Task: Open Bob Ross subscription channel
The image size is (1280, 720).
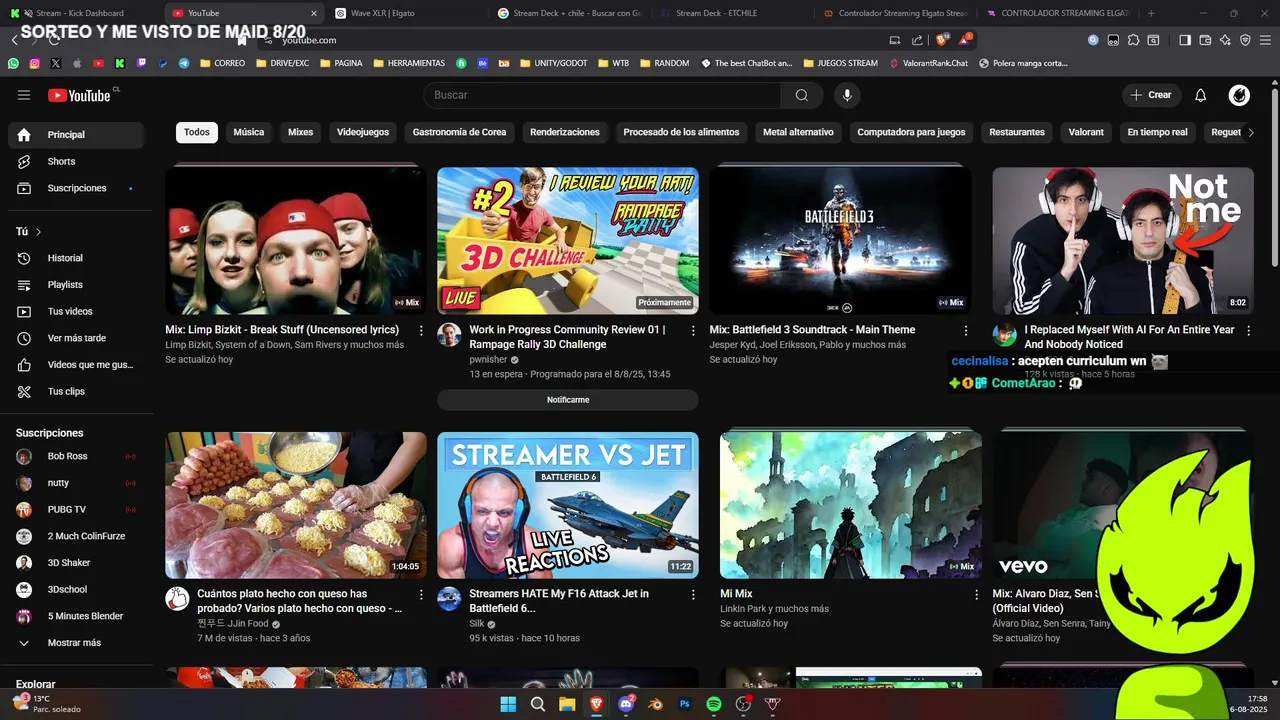Action: pos(77,456)
